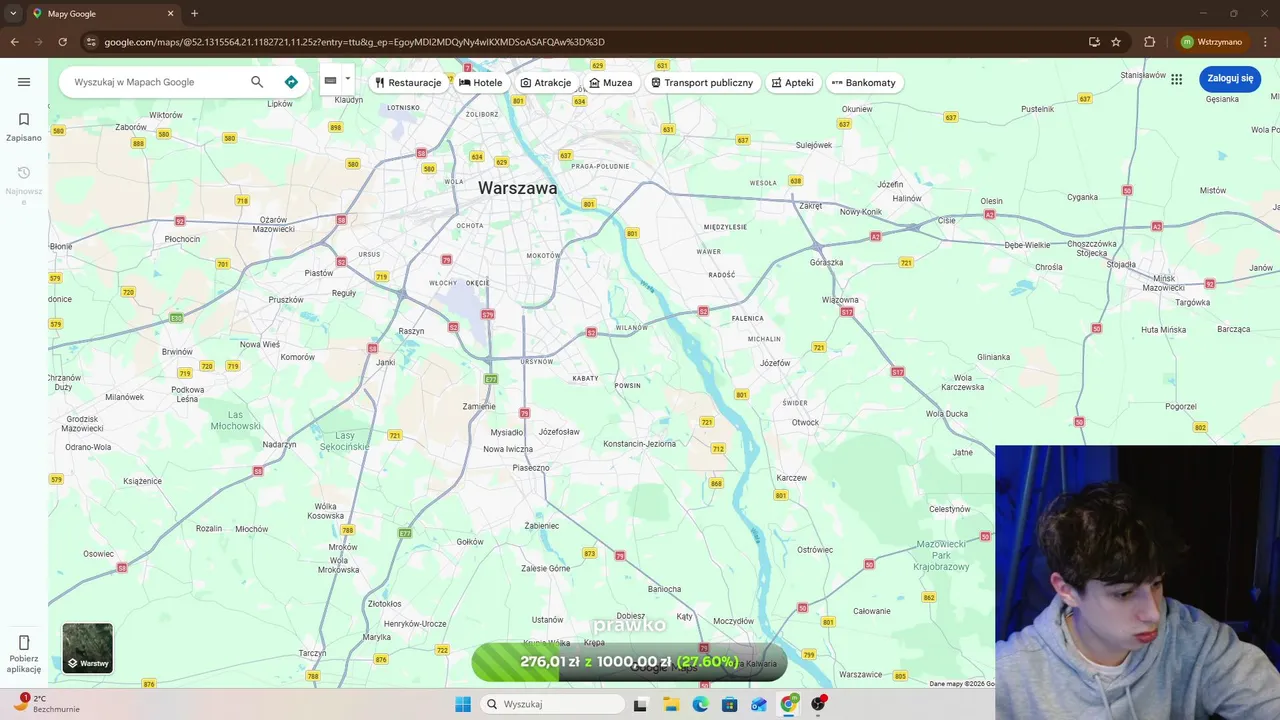Viewport: 1280px width, 720px height.
Task: Open Outlook from the taskbar
Action: (759, 704)
